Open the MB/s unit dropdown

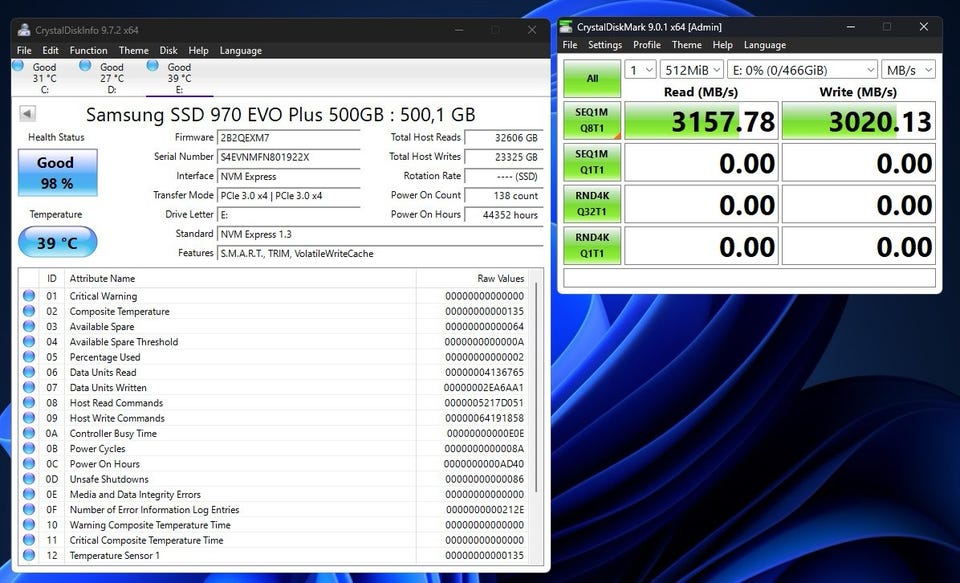[x=908, y=70]
